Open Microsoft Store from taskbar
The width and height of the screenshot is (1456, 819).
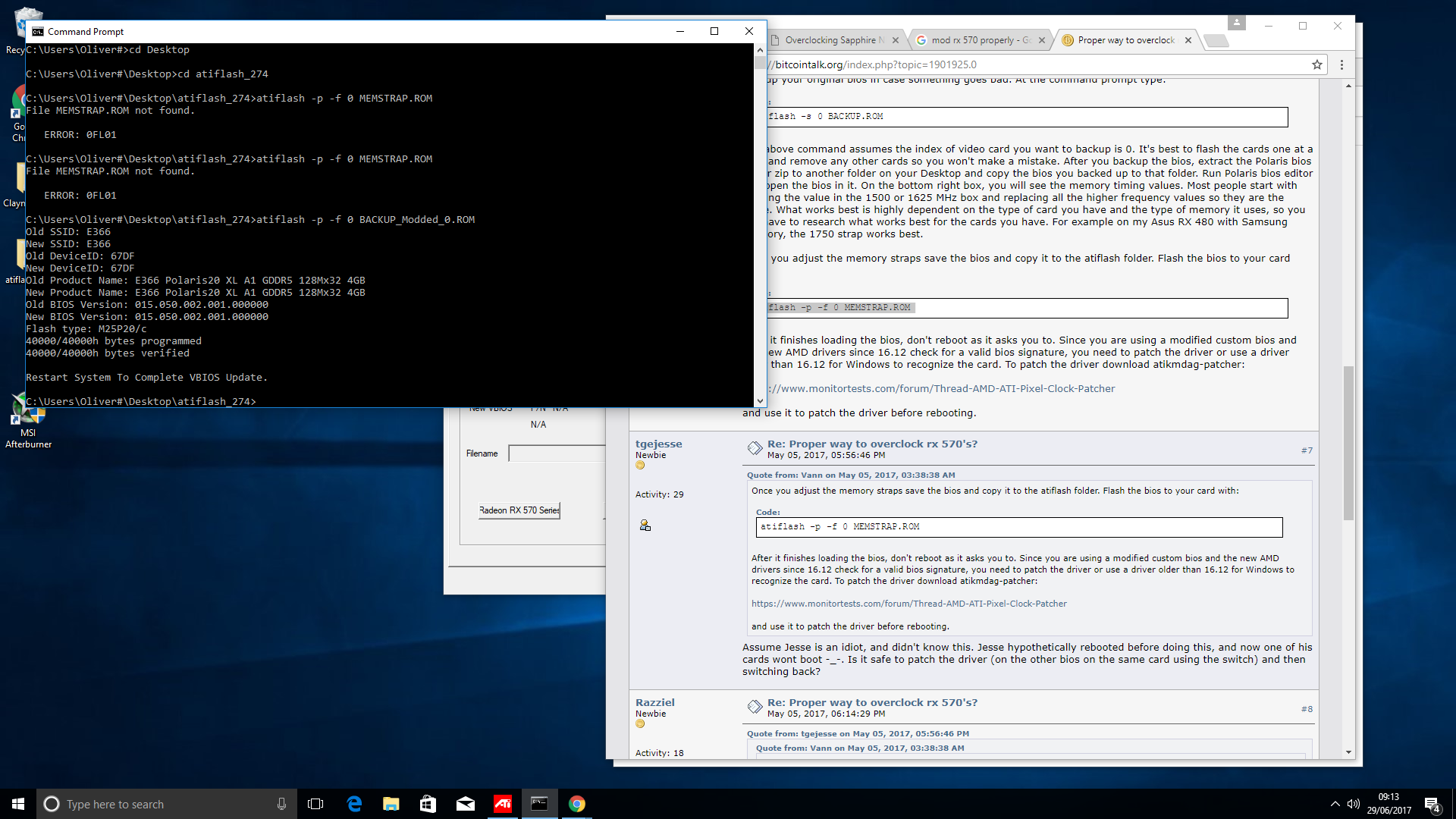point(428,804)
